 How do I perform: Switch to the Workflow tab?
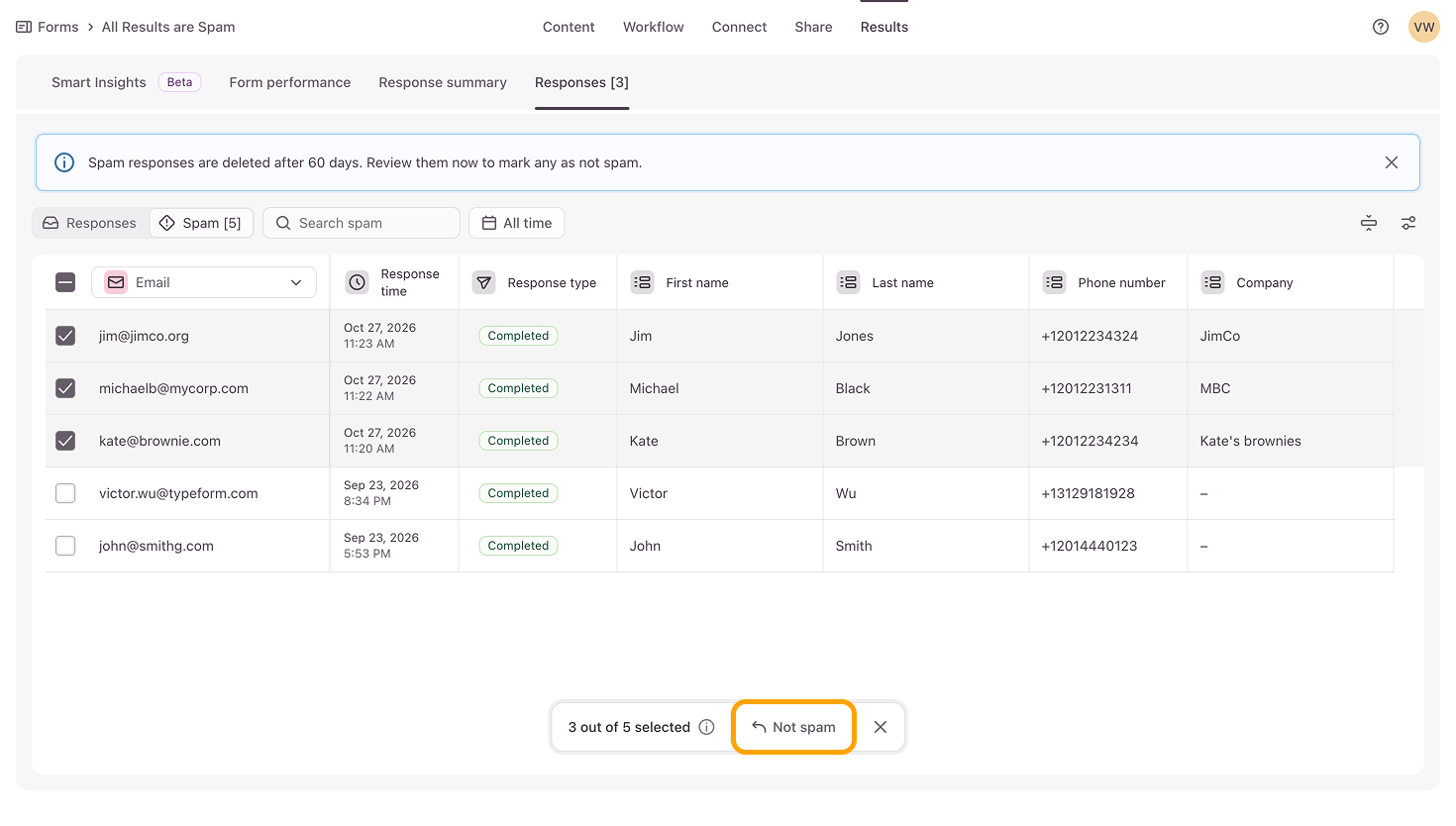pos(654,27)
